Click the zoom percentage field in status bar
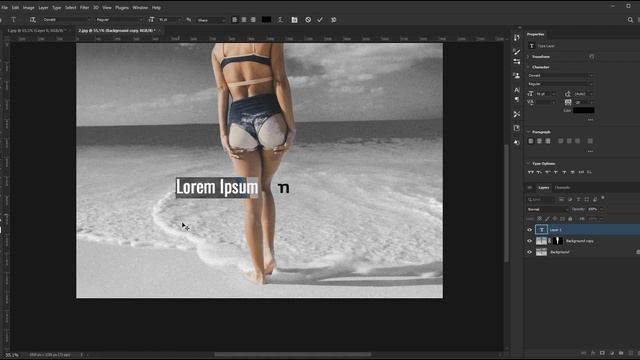640x360 pixels. click(x=12, y=355)
